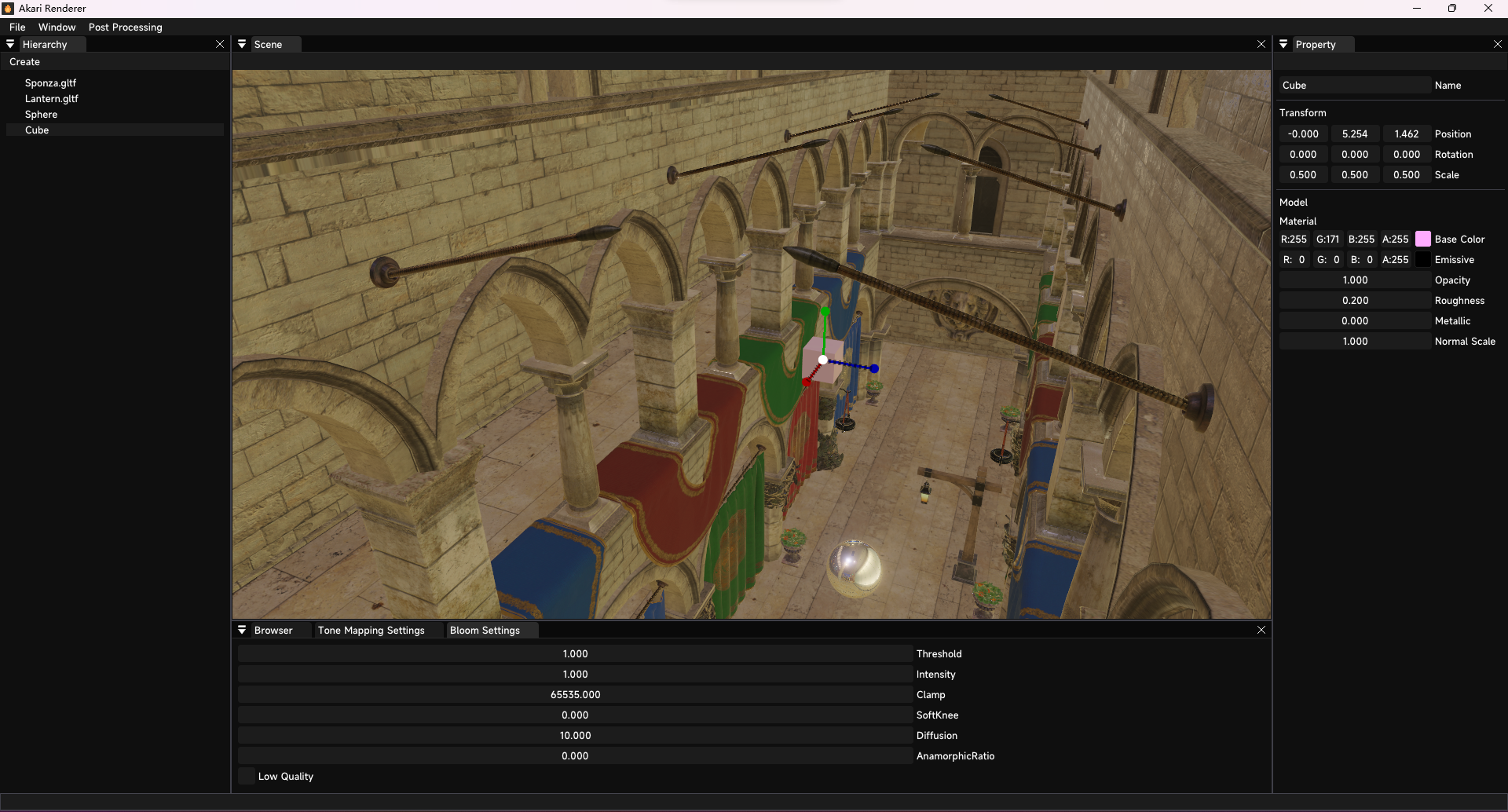Close the Hierarchy panel

click(x=220, y=44)
